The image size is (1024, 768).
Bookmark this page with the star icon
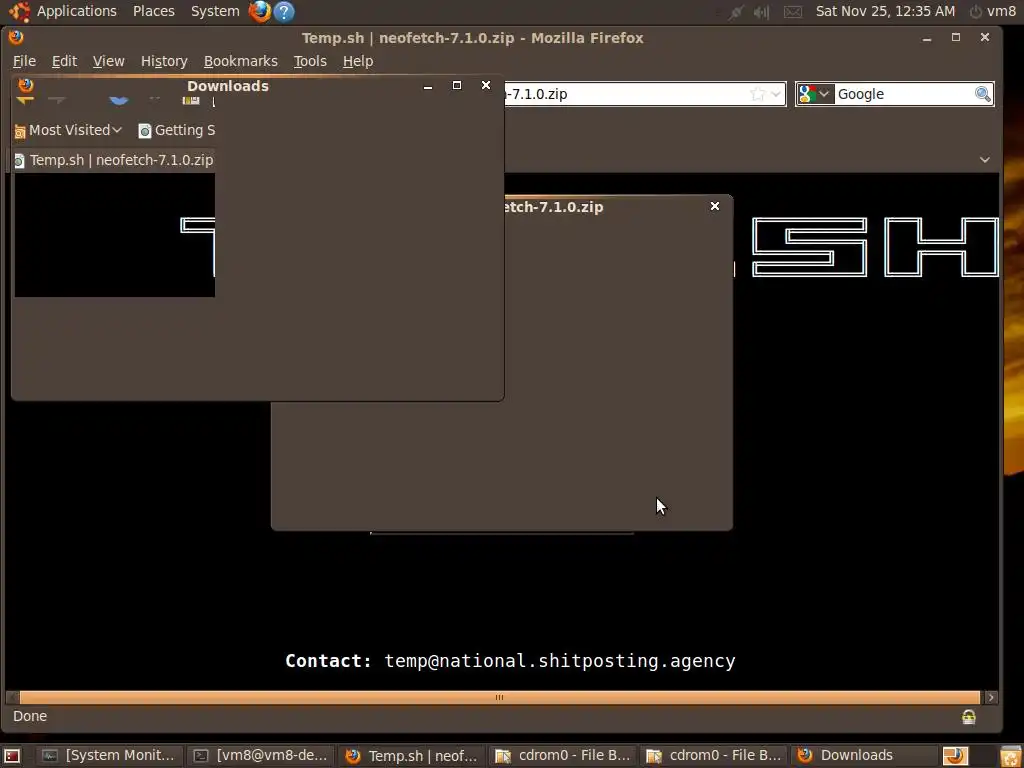(x=758, y=94)
